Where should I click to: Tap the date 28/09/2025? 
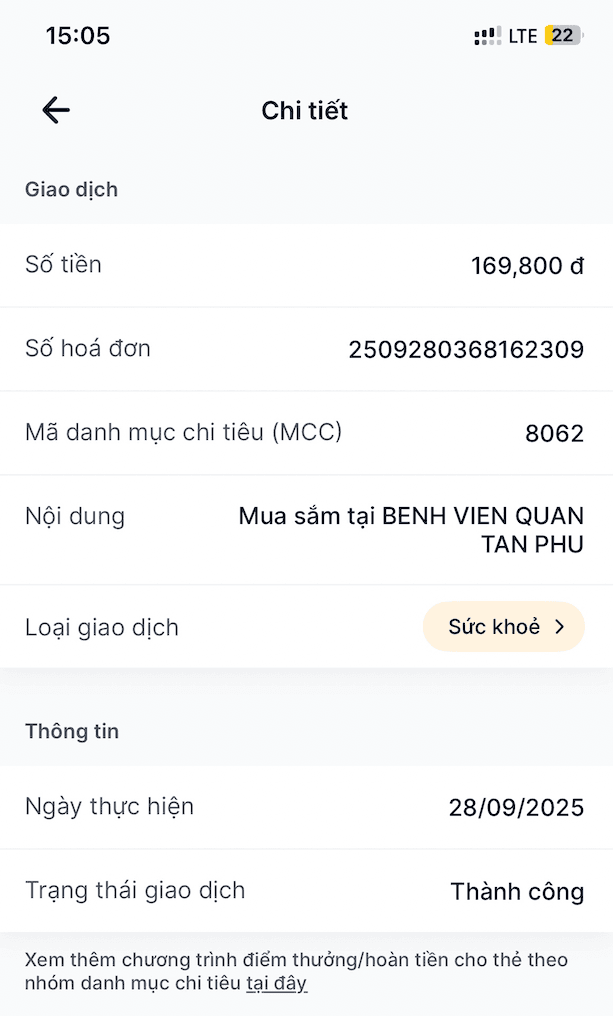[x=516, y=808]
